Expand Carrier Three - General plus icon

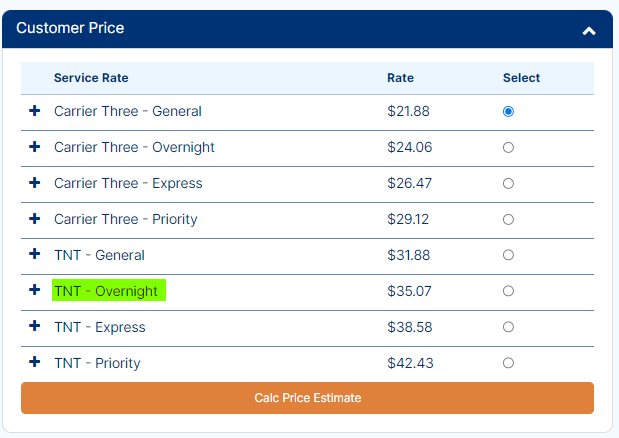35,111
